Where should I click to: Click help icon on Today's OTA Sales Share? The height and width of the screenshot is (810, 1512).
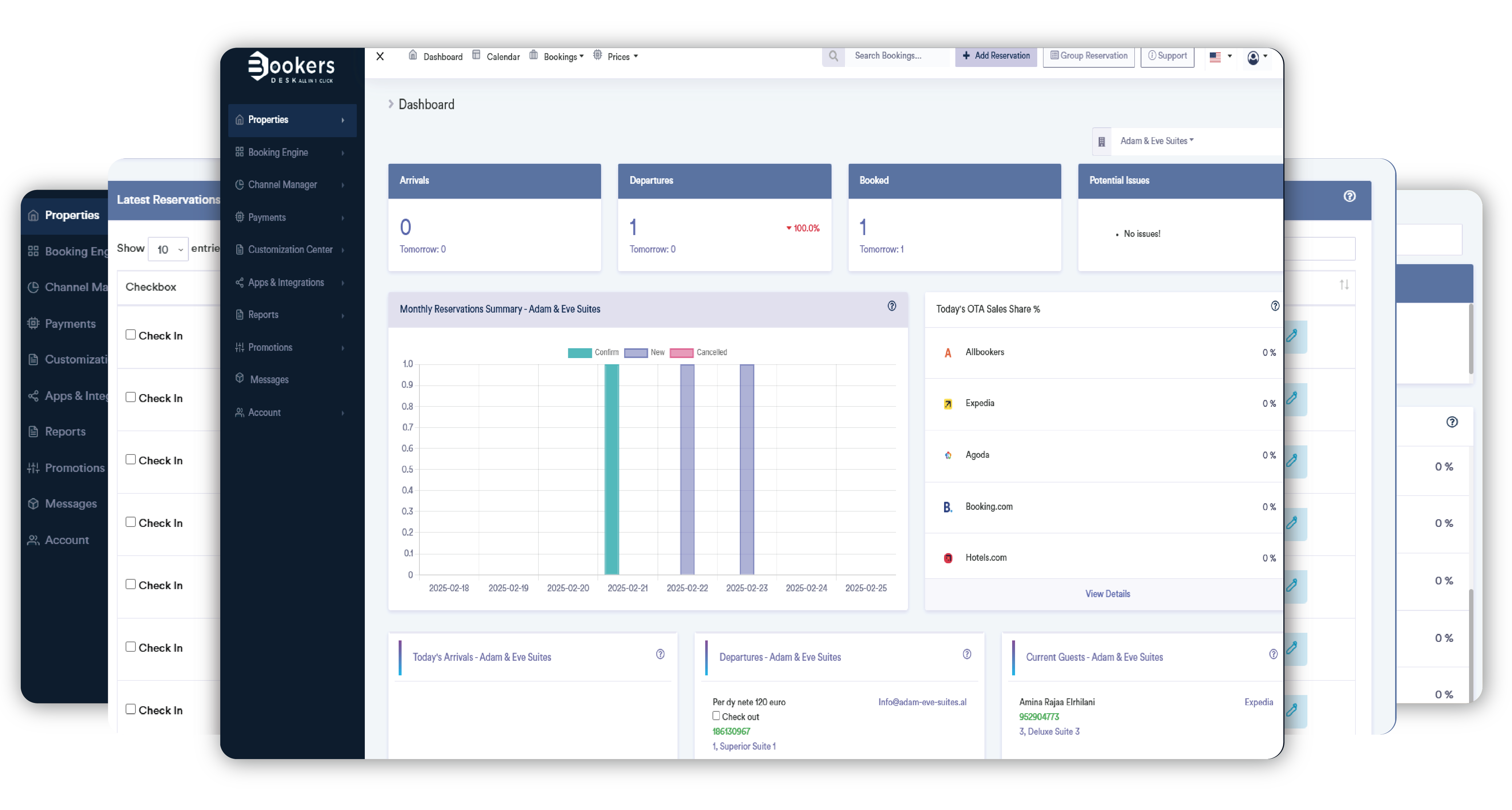(1274, 306)
